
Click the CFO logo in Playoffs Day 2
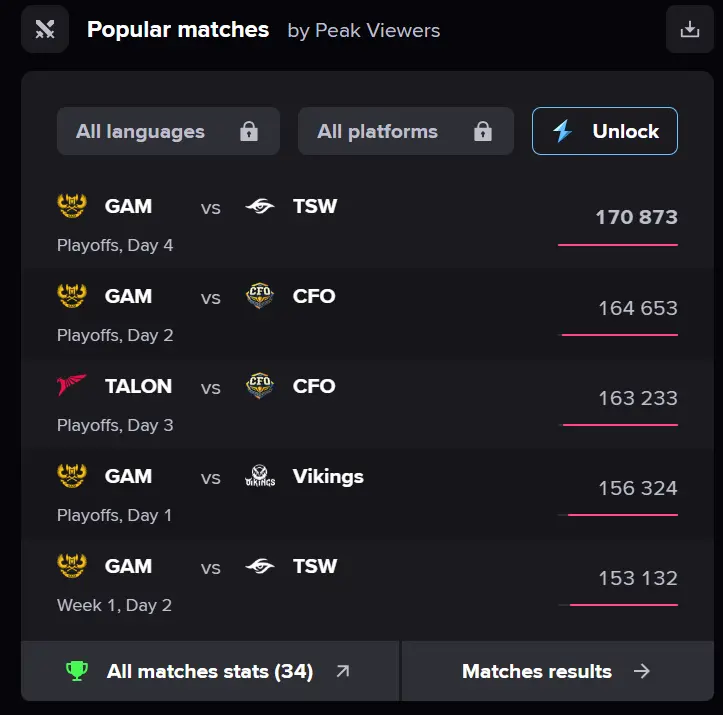[260, 295]
